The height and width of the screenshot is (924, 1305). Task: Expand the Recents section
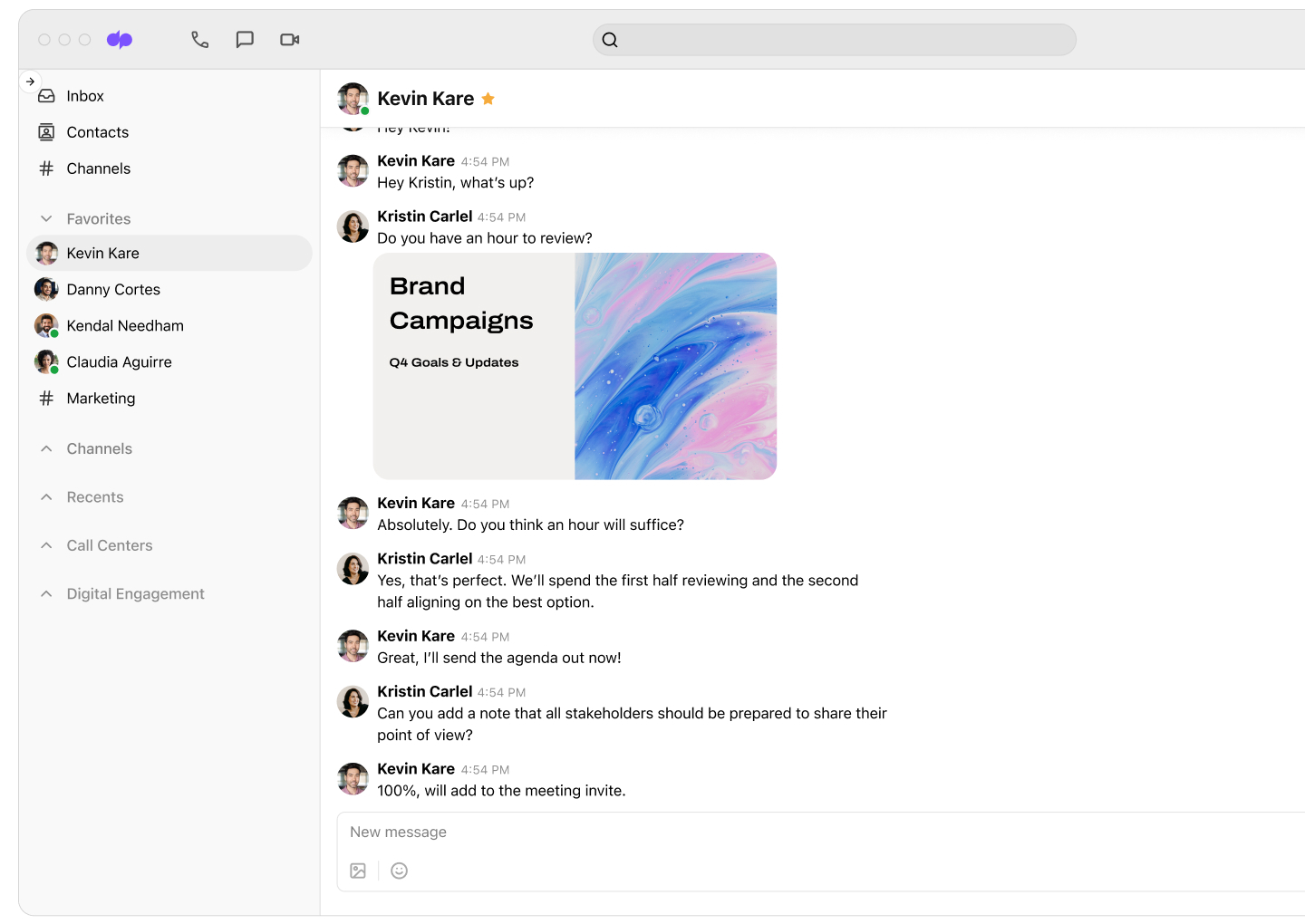tap(46, 496)
